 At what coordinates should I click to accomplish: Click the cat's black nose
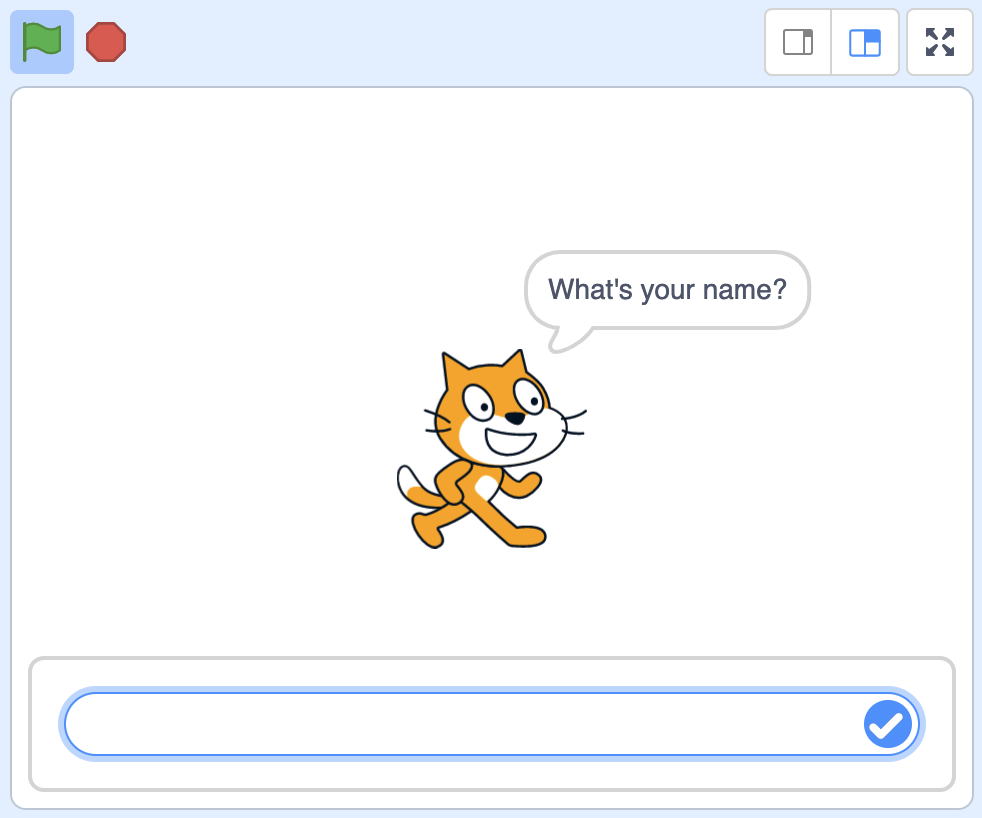coord(513,418)
